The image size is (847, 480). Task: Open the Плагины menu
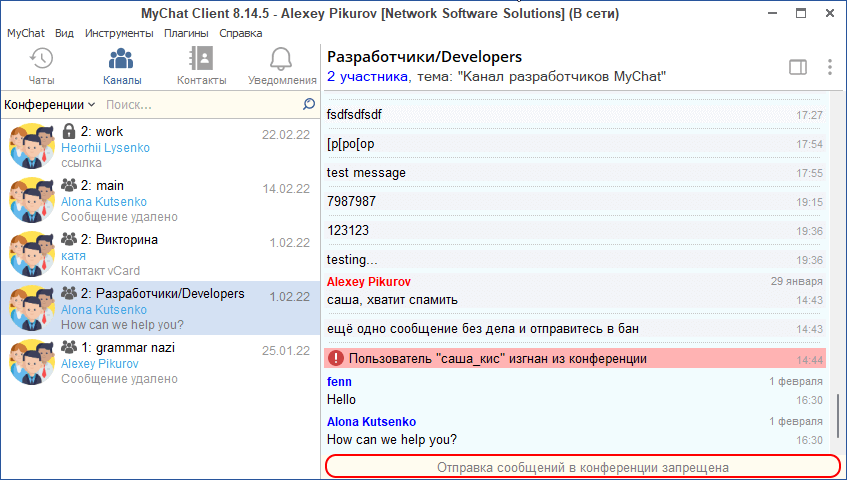click(186, 33)
